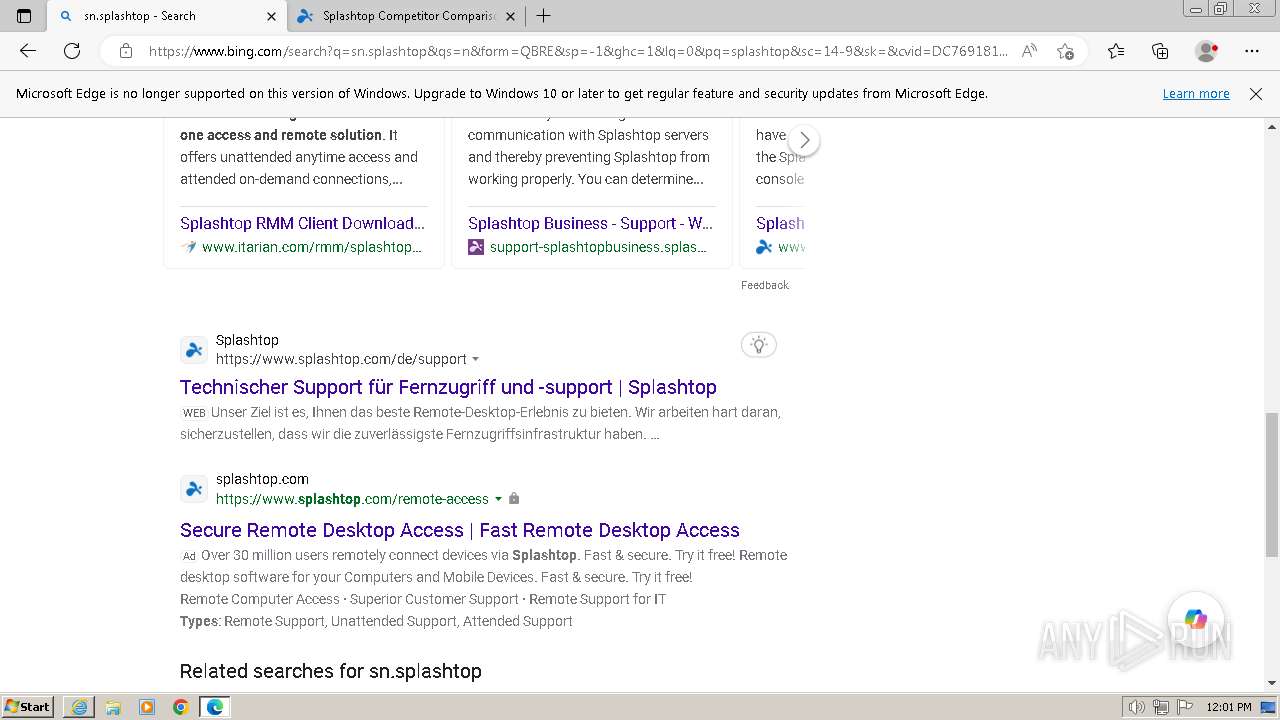
Task: Open Read aloud from address bar
Action: pyautogui.click(x=1029, y=51)
